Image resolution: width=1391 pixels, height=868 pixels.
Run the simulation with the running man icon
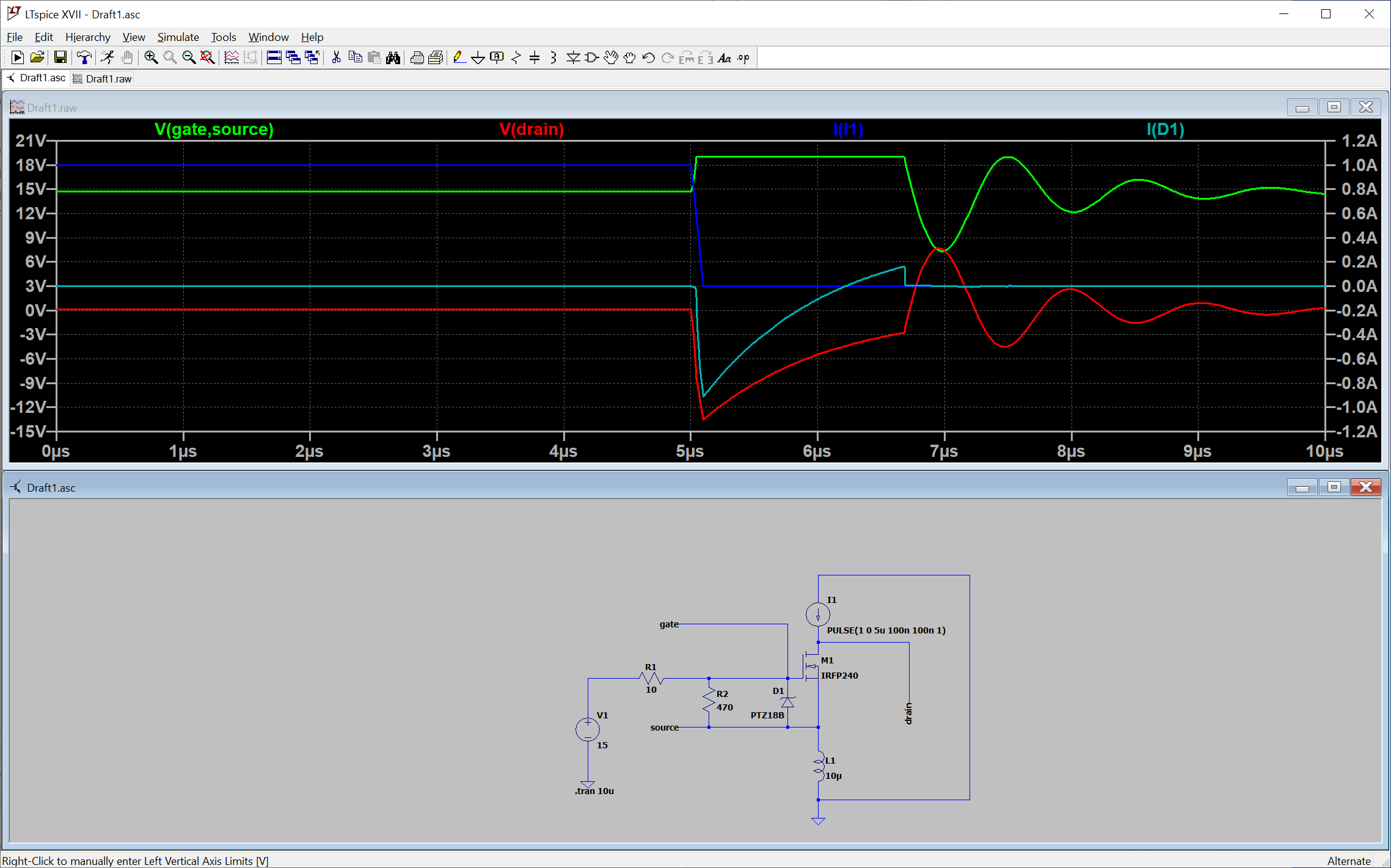pyautogui.click(x=108, y=57)
